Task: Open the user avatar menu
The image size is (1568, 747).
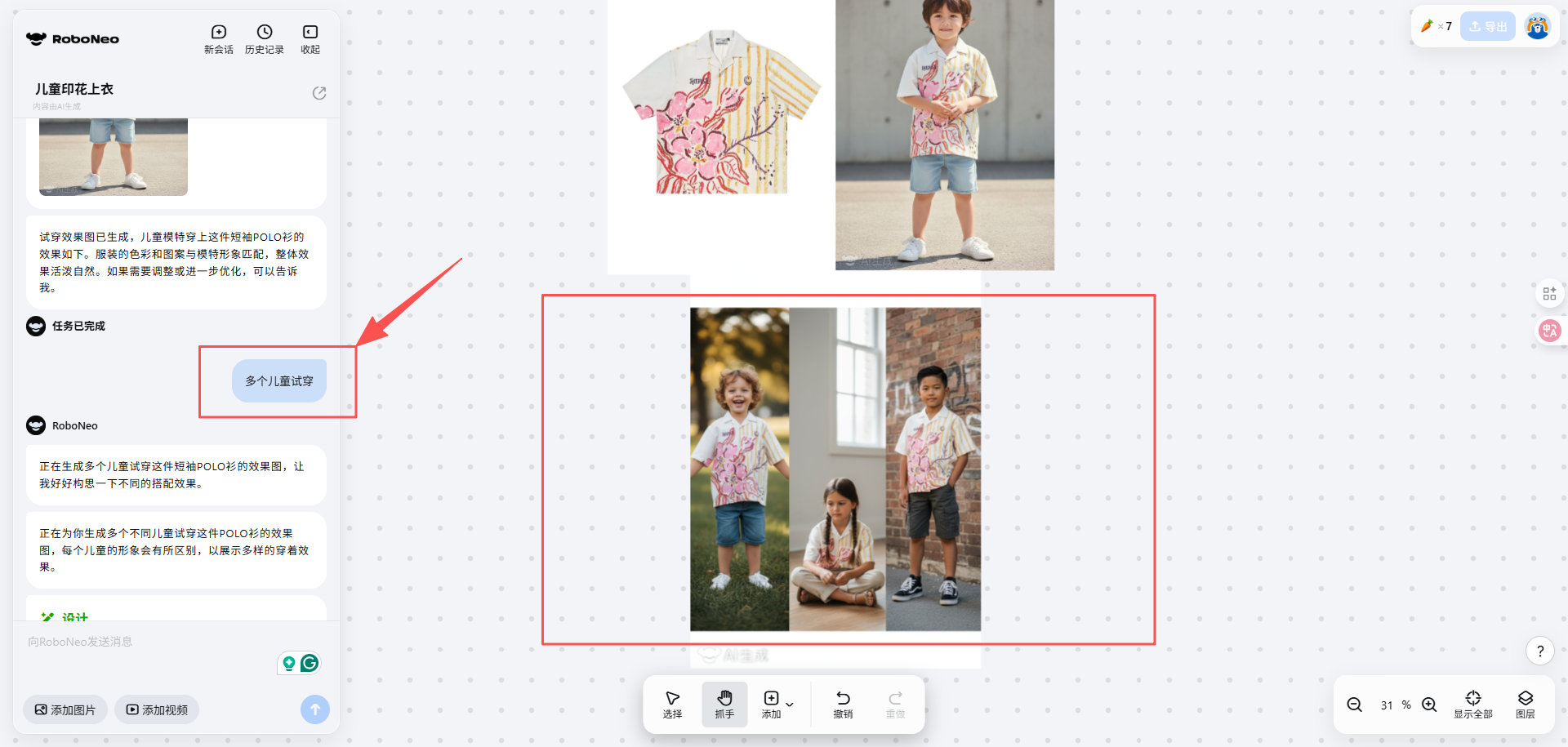Action: [x=1537, y=27]
